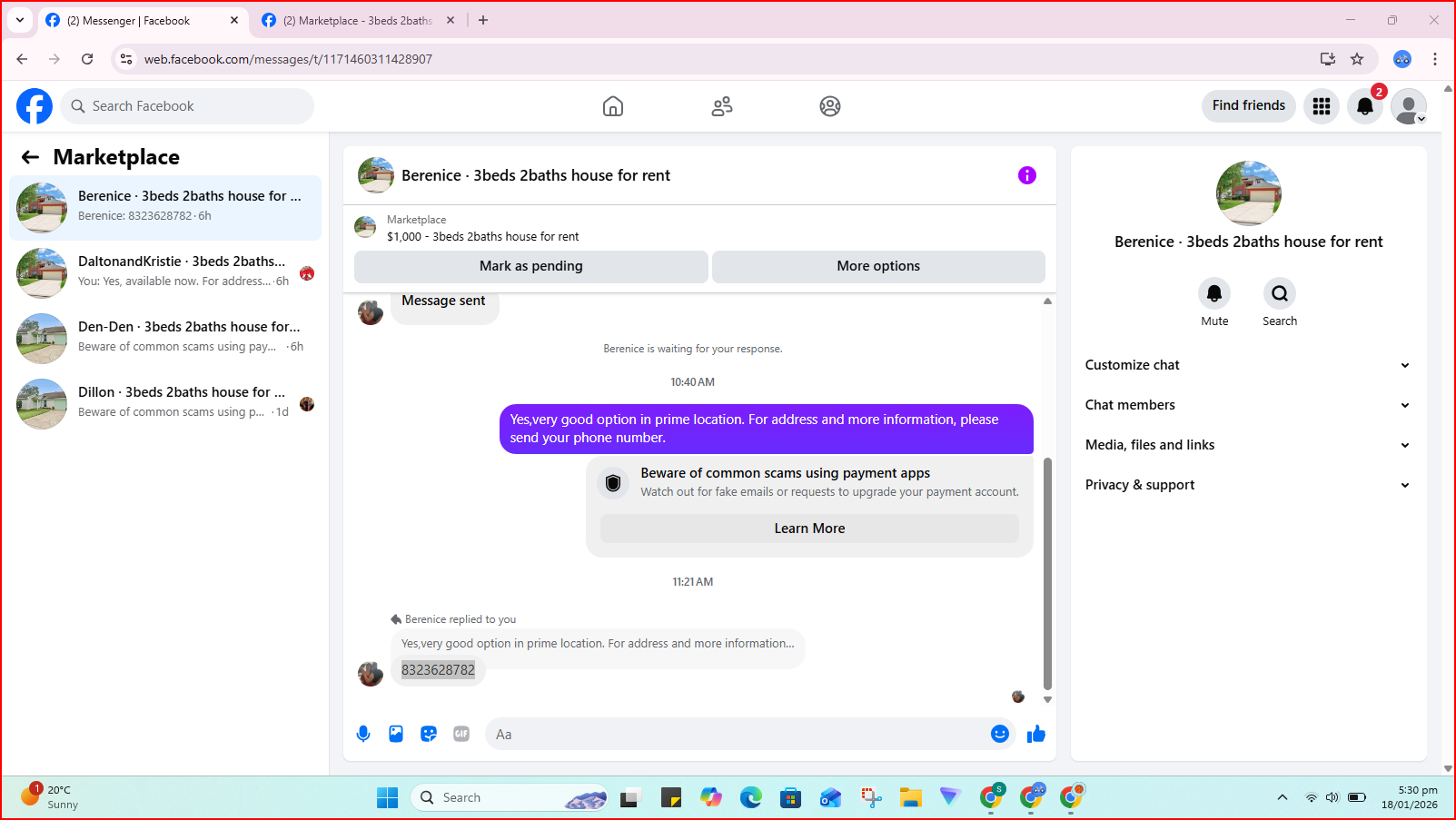Open a new browser tab
Viewport: 1456px width, 820px height.
pyautogui.click(x=483, y=20)
